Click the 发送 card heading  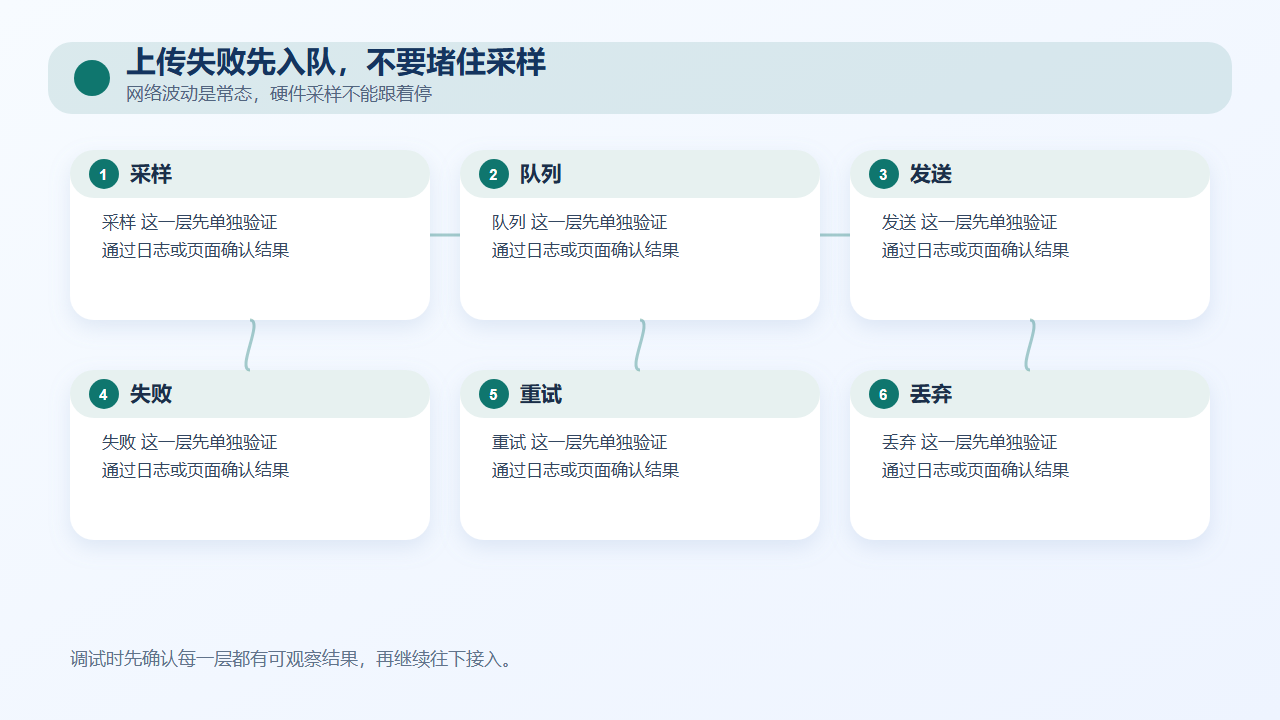pyautogui.click(x=931, y=175)
